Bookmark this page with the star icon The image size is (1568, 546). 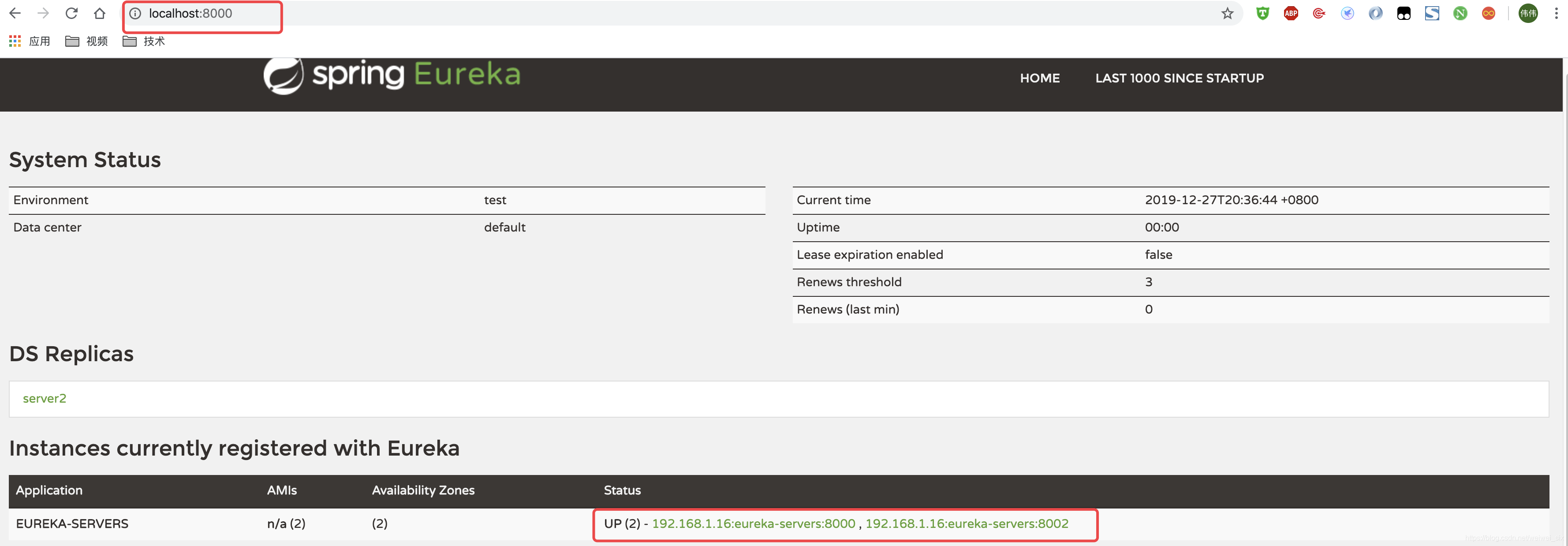[x=1227, y=13]
